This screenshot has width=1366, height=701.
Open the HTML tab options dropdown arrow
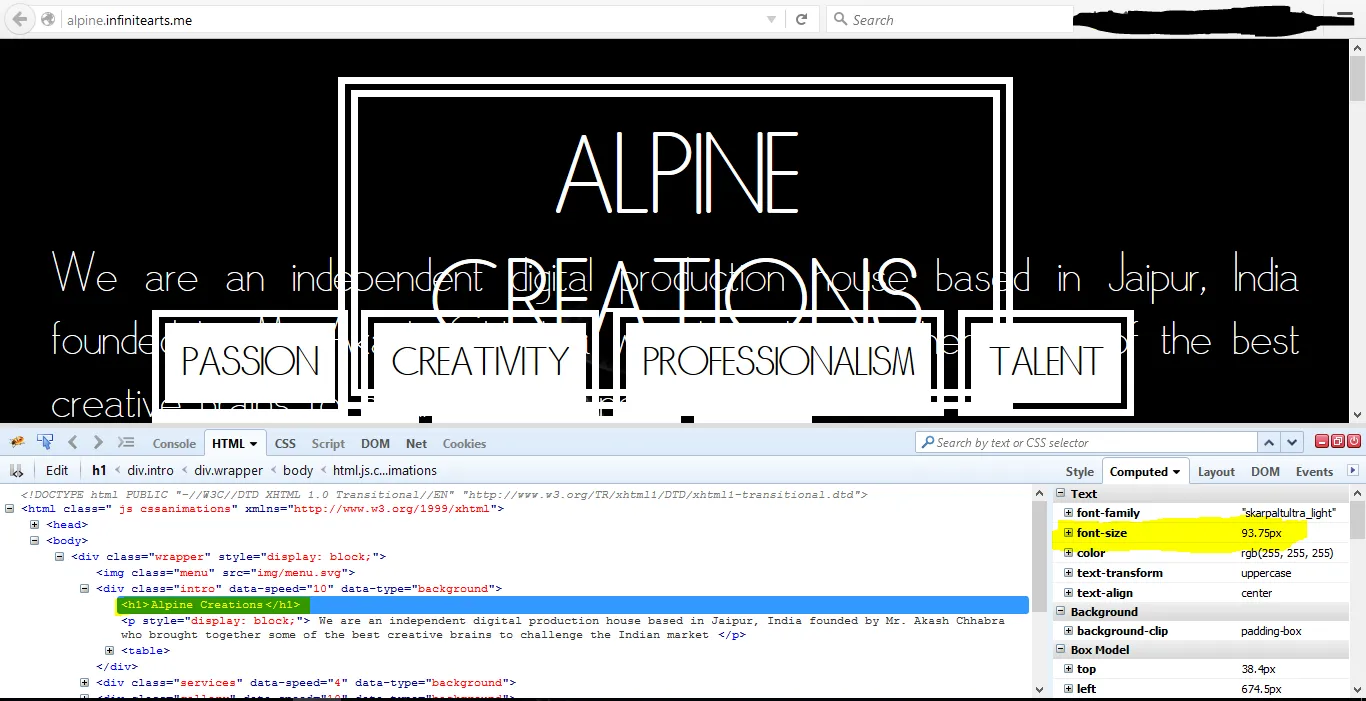coord(254,444)
